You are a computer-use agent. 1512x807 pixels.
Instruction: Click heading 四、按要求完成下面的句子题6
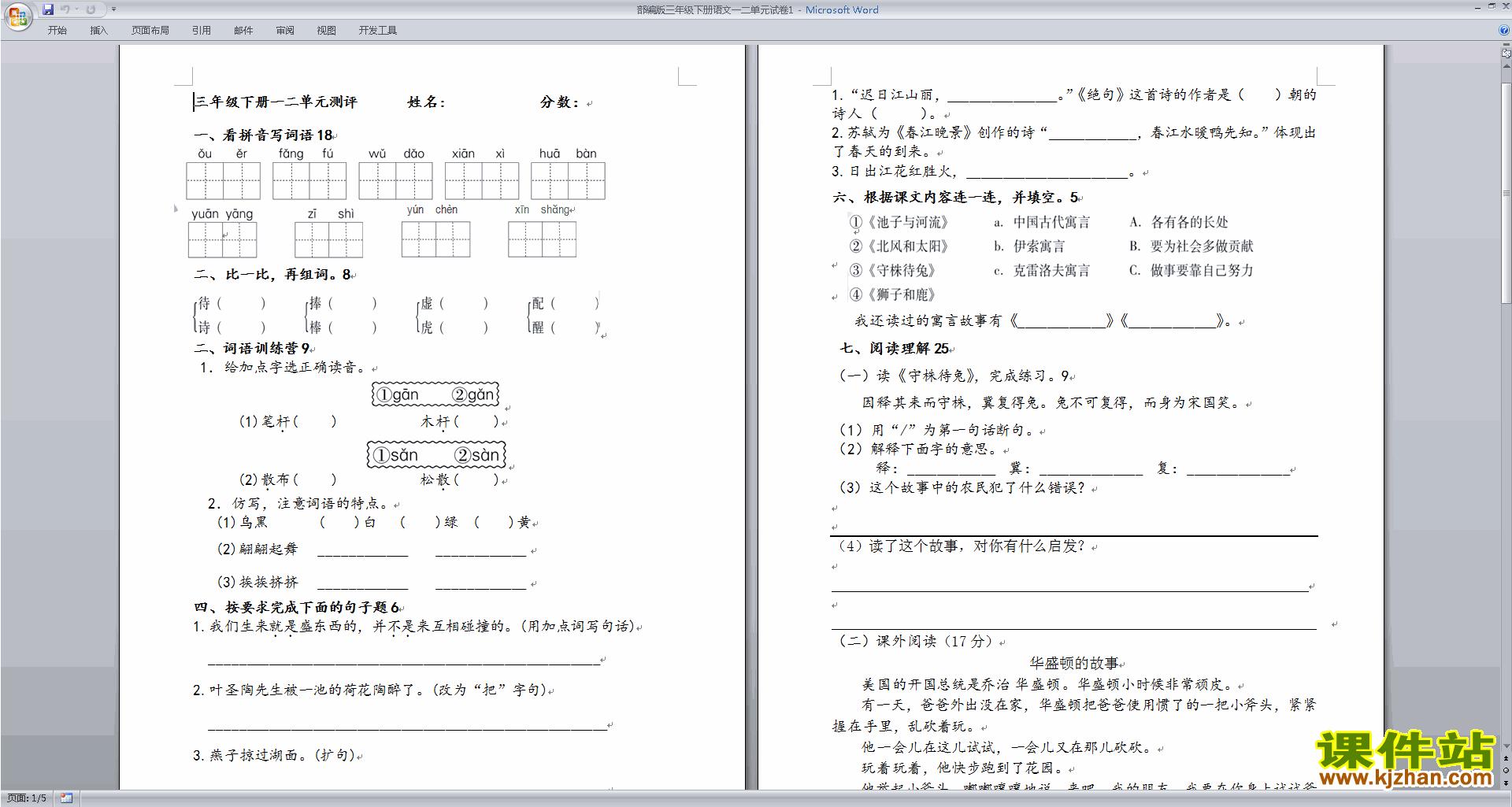297,607
